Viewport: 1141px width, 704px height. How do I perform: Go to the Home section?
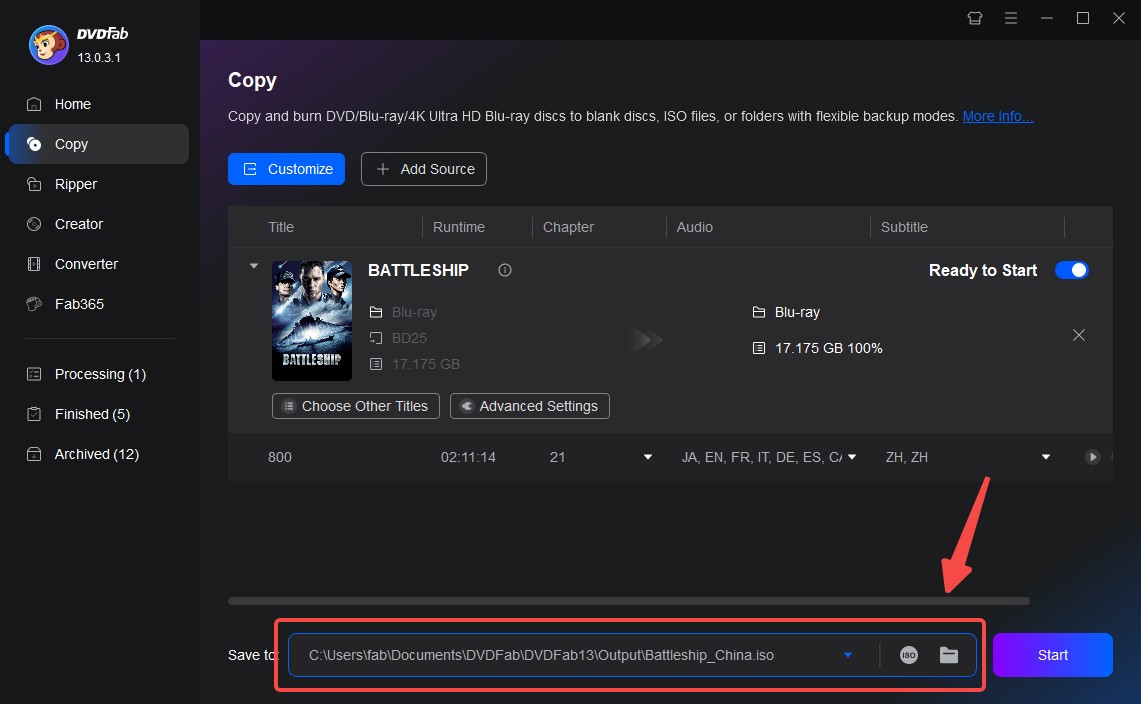pyautogui.click(x=71, y=103)
